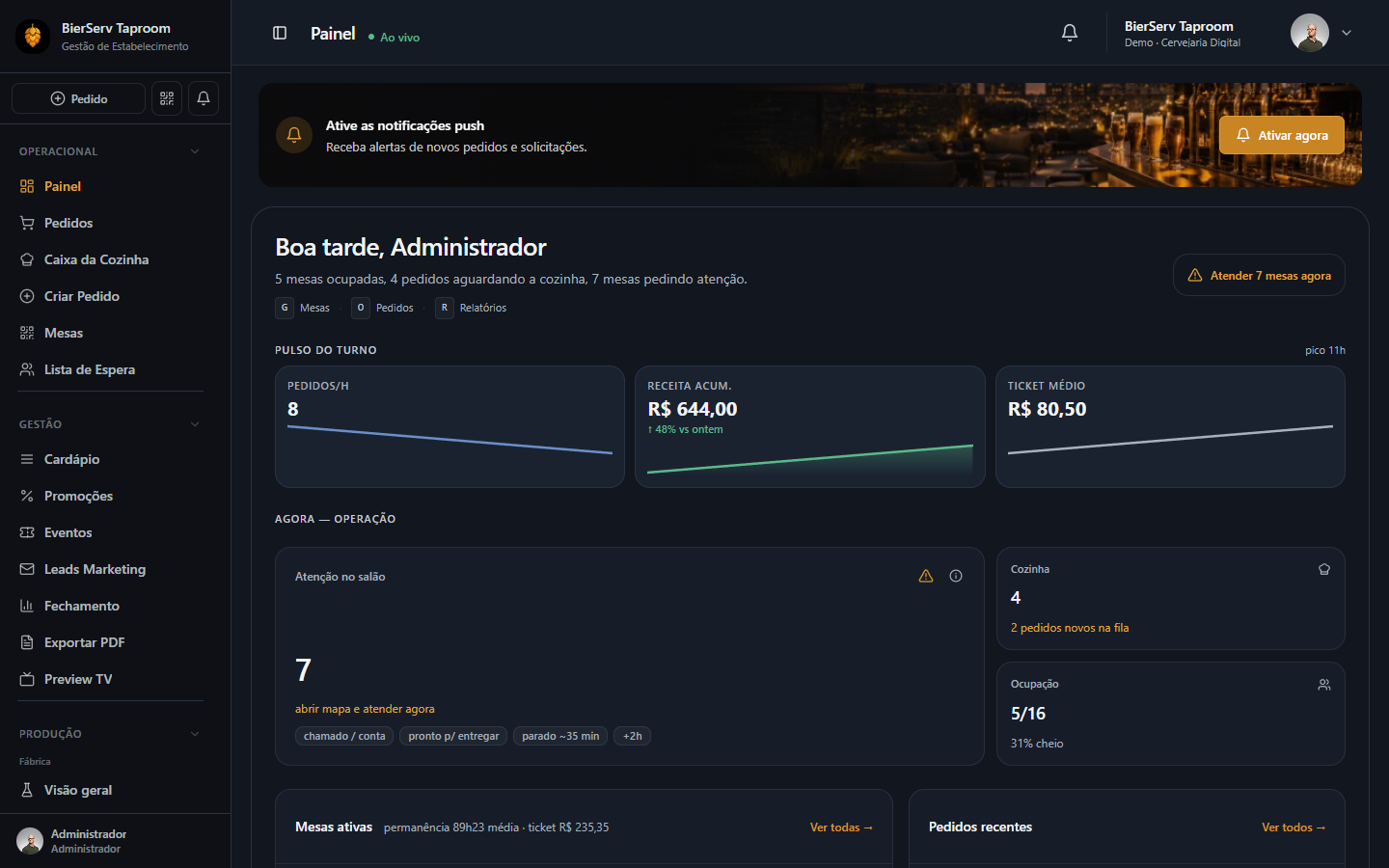The height and width of the screenshot is (868, 1389).
Task: Click the Pedidos shortcut chip
Action: pyautogui.click(x=384, y=308)
